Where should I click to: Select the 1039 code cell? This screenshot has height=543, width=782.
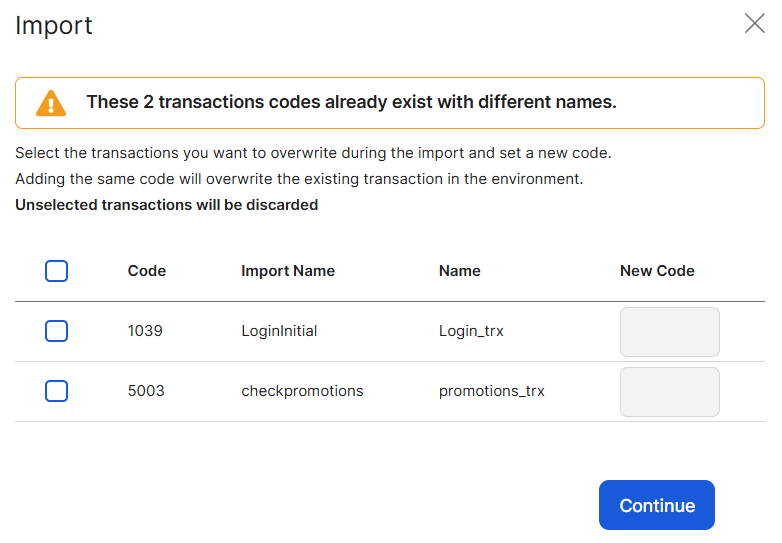[x=145, y=331]
